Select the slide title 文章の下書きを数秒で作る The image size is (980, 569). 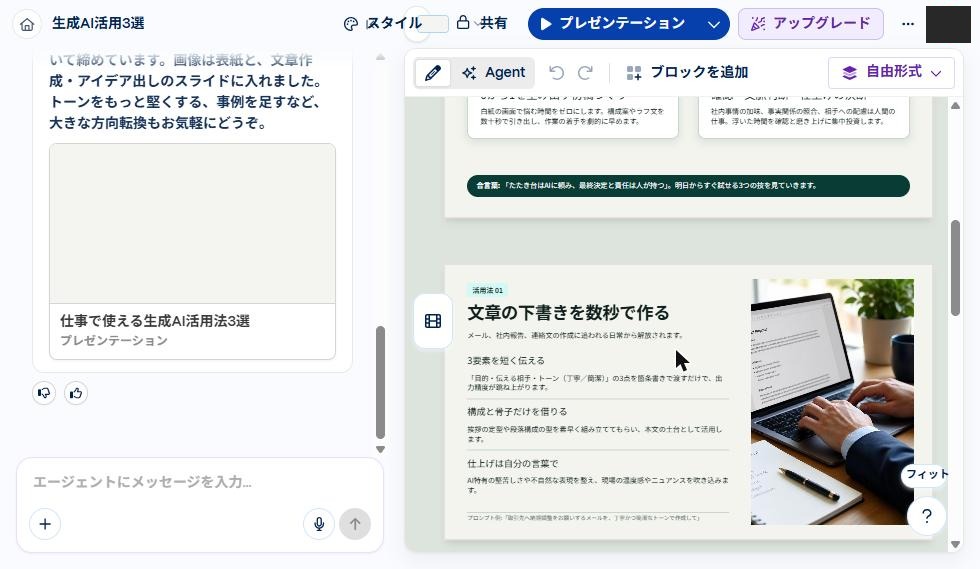[568, 313]
